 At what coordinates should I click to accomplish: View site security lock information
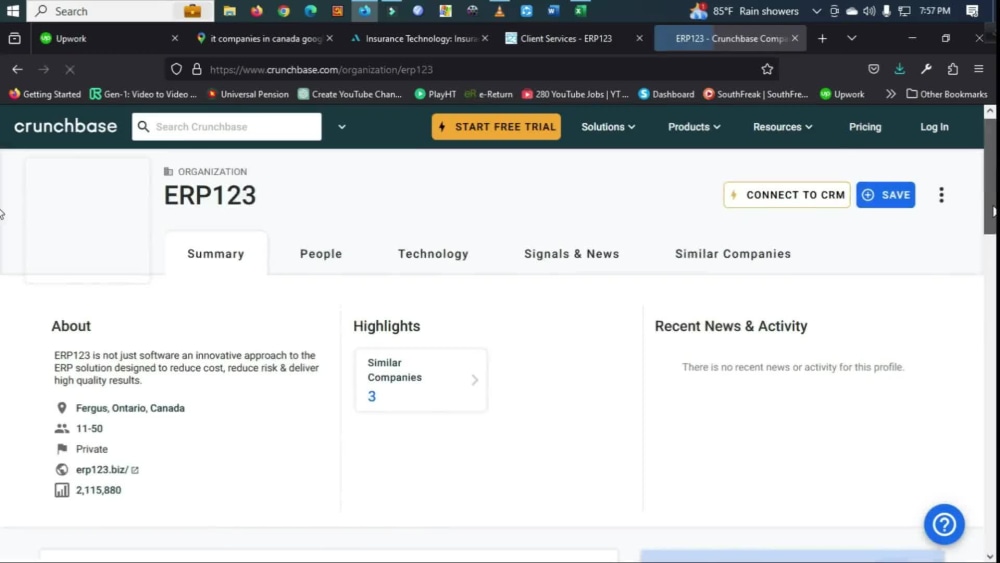tap(196, 69)
